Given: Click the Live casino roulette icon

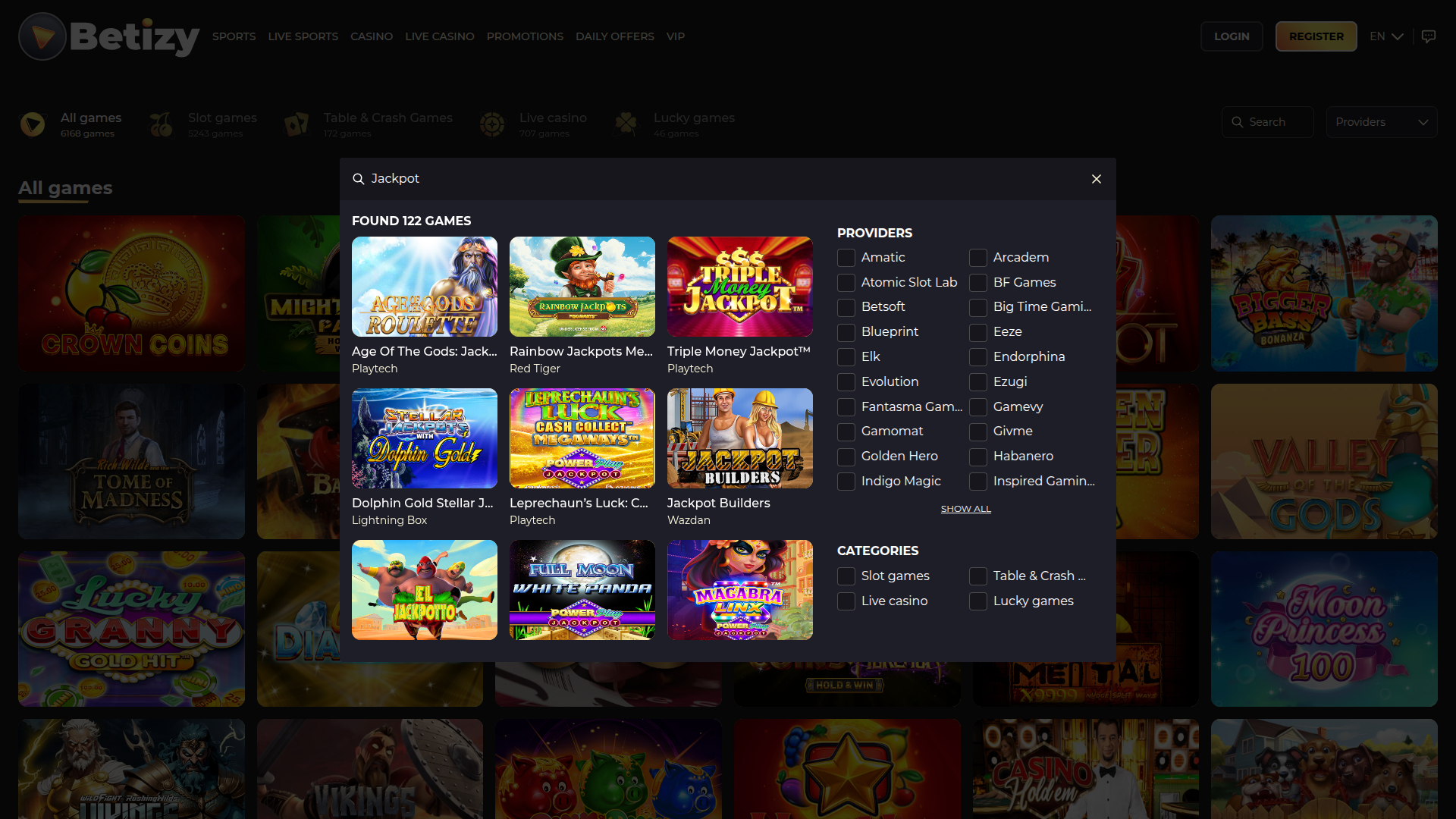Looking at the screenshot, I should [x=492, y=124].
